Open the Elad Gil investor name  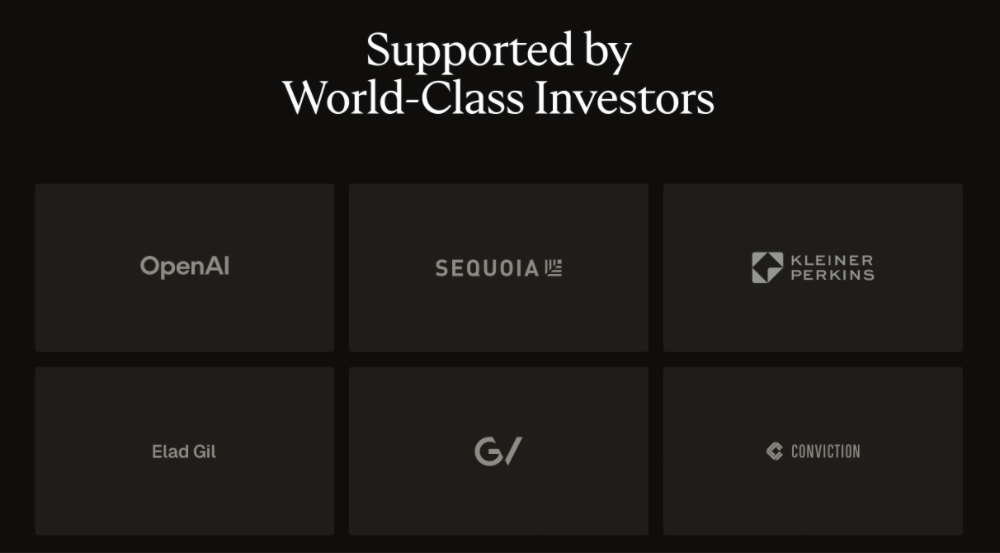coord(184,452)
